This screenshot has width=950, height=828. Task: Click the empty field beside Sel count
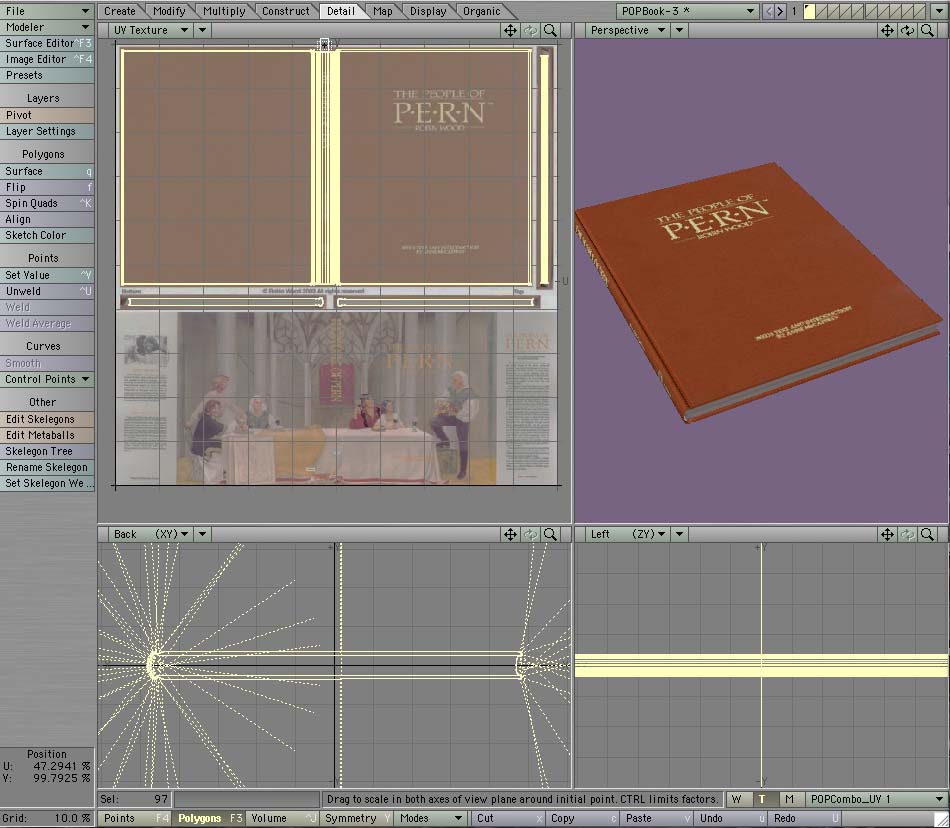pyautogui.click(x=246, y=800)
